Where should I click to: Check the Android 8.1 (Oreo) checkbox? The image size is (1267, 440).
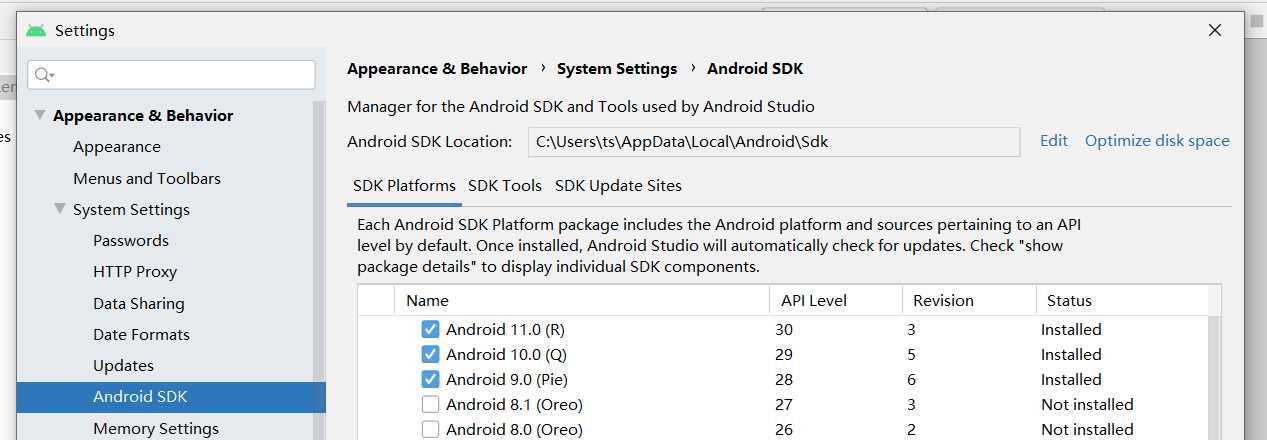pyautogui.click(x=430, y=404)
